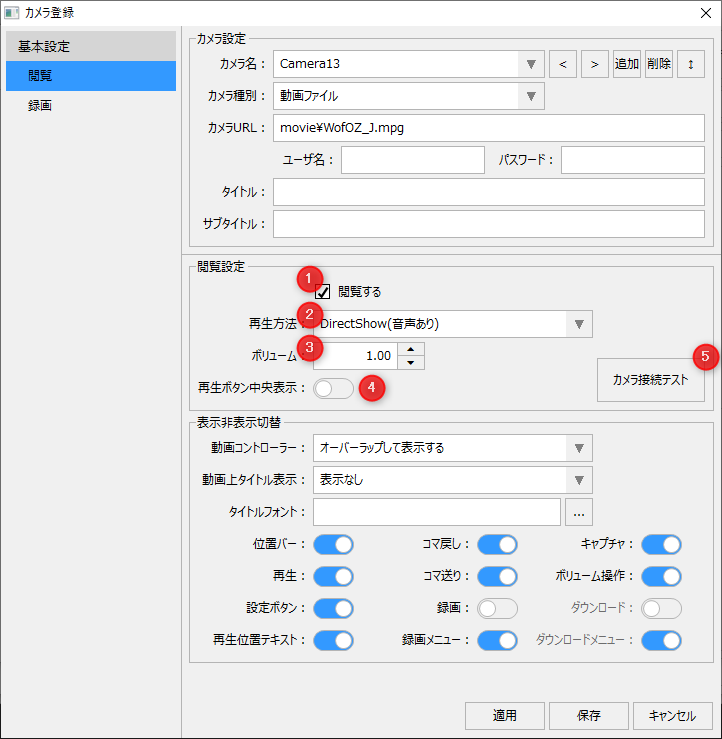Click into the タイトル input field
722x739 pixels.
[x=489, y=192]
